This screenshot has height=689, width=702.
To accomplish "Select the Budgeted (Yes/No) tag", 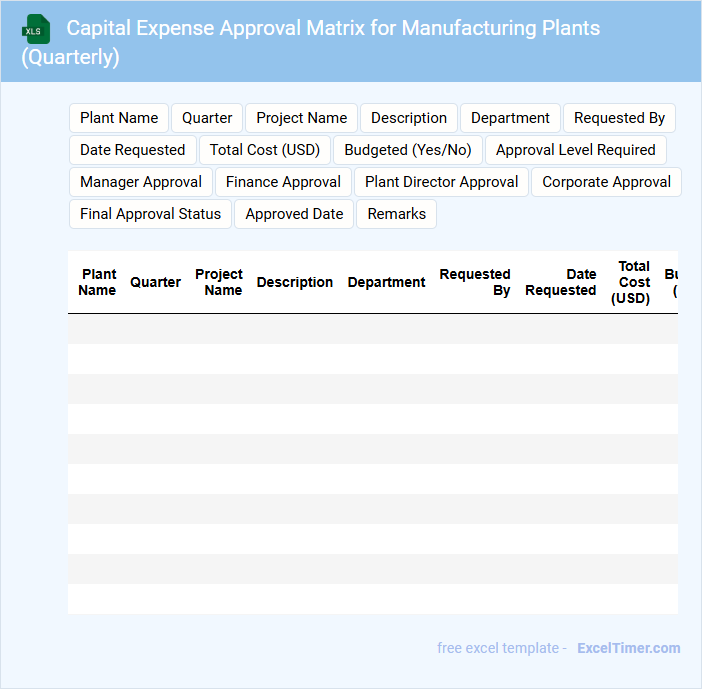I will 408,150.
